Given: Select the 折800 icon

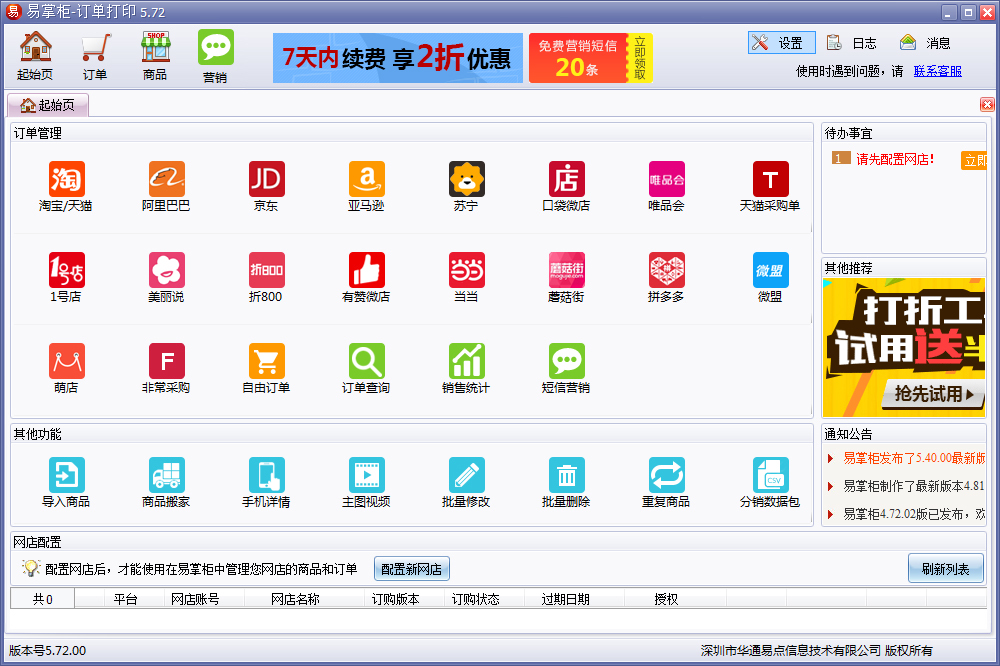Looking at the screenshot, I should pyautogui.click(x=267, y=277).
